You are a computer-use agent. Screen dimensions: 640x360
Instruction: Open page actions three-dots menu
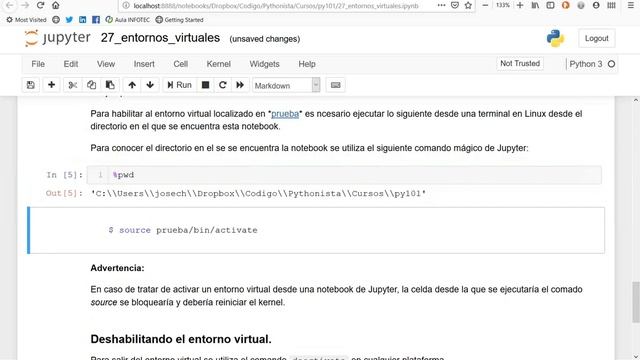(x=441, y=5)
